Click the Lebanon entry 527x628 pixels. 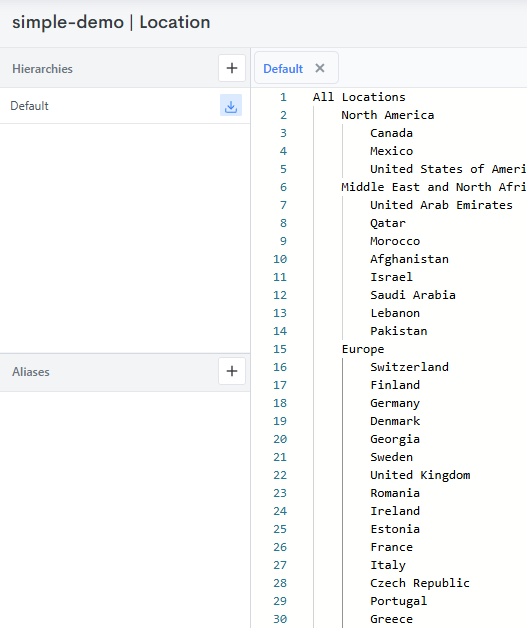395,313
